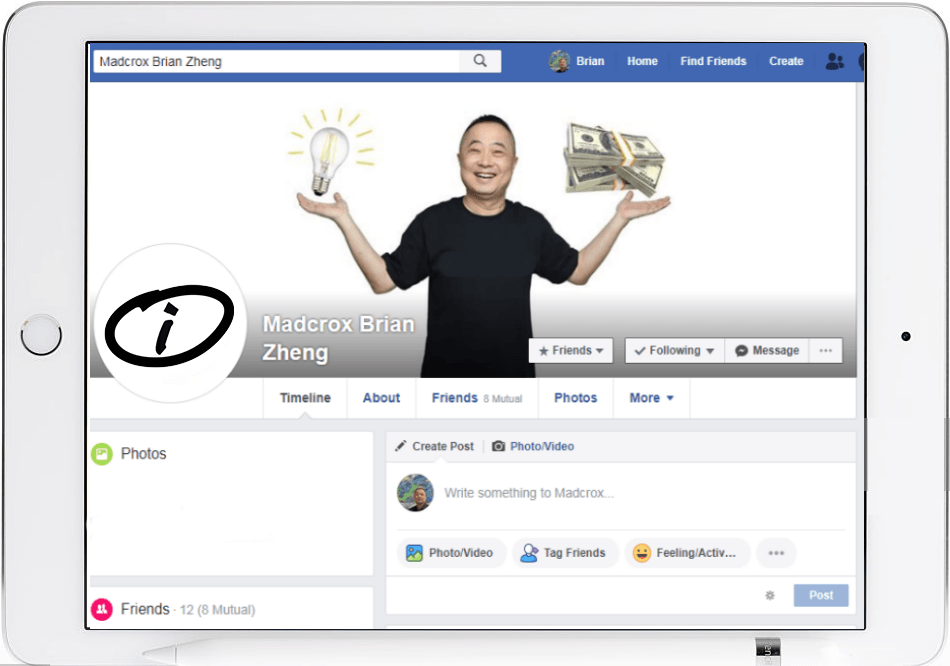Open the Friends status dropdown
The height and width of the screenshot is (666, 950).
tap(571, 350)
